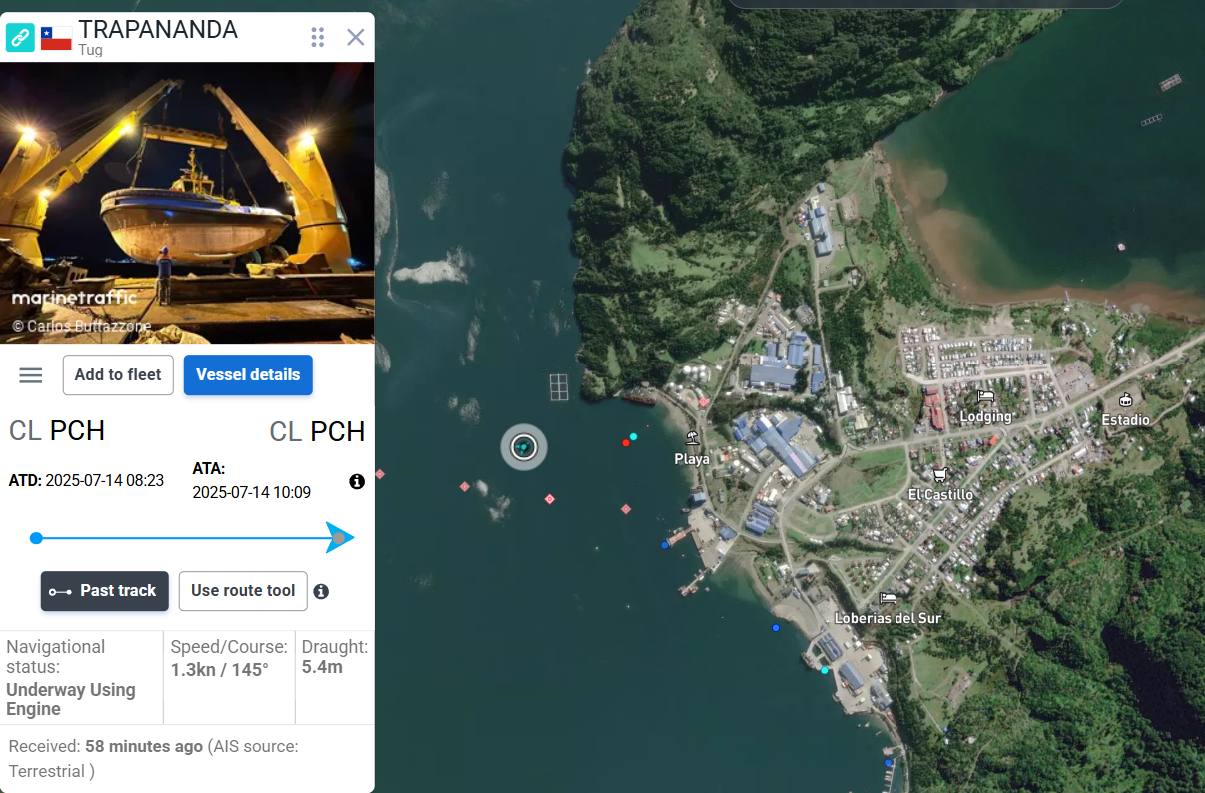Click the drag handle dots icon
Viewport: 1205px width, 793px height.
(318, 37)
